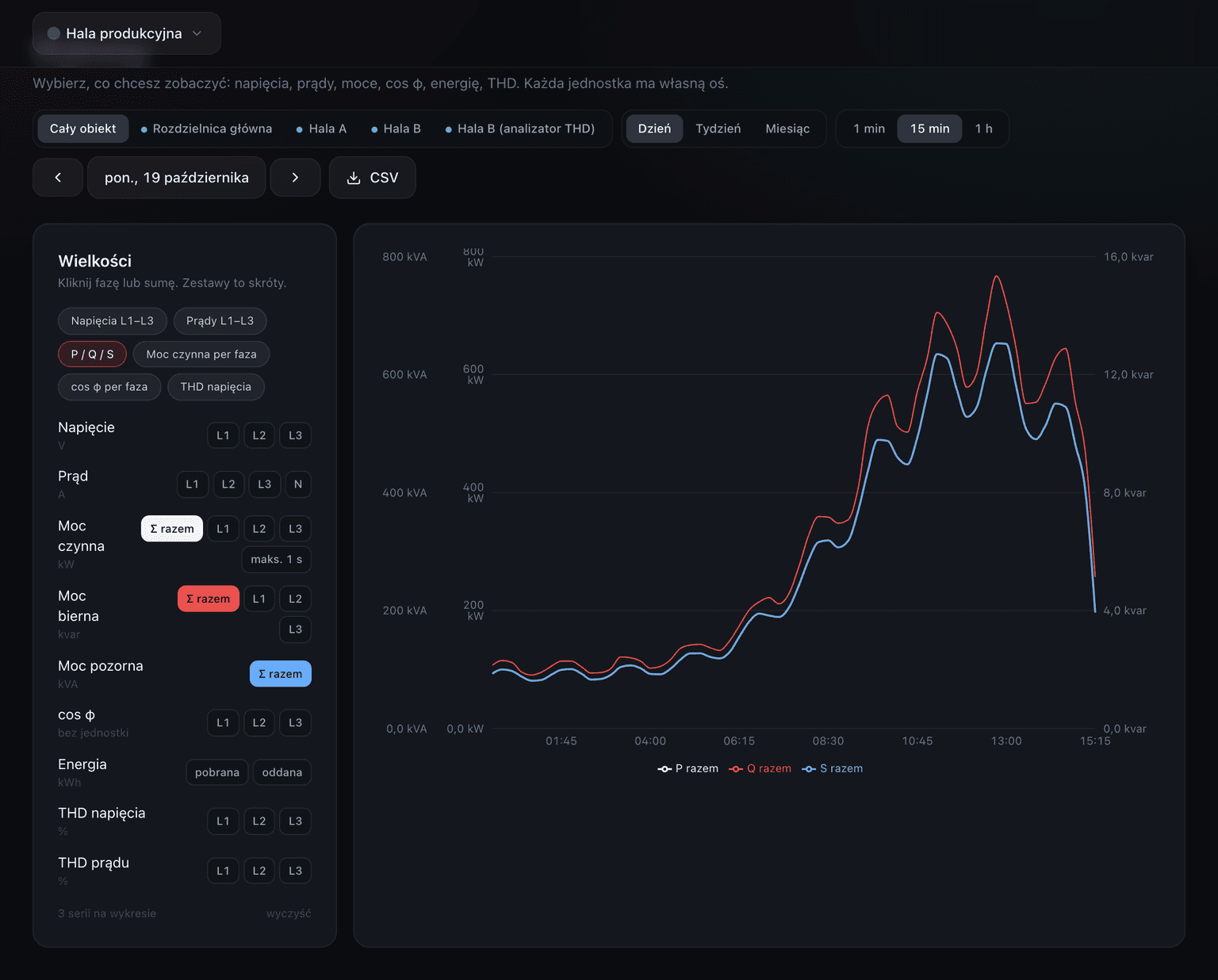The image size is (1218, 980).
Task: Download CSV export
Action: [373, 178]
